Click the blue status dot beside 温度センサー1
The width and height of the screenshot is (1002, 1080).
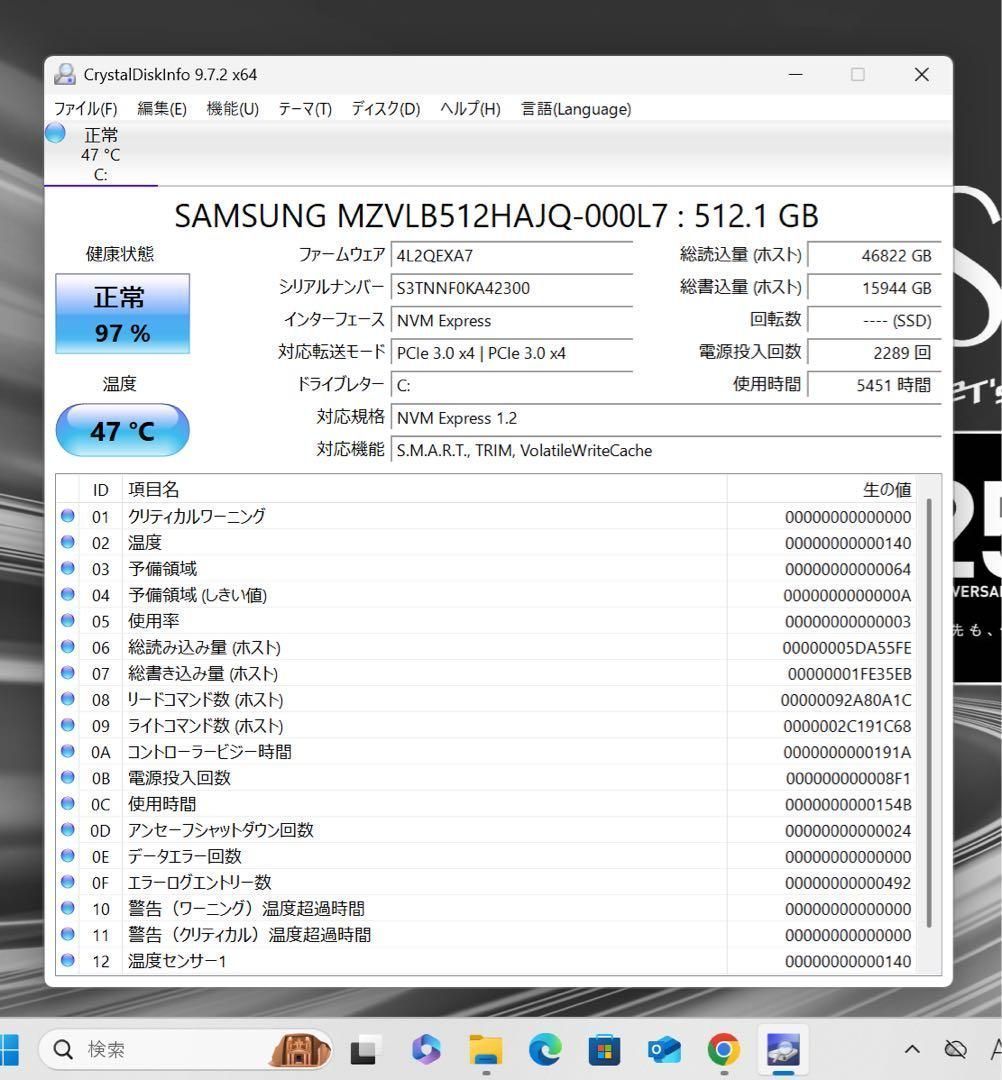tap(67, 960)
